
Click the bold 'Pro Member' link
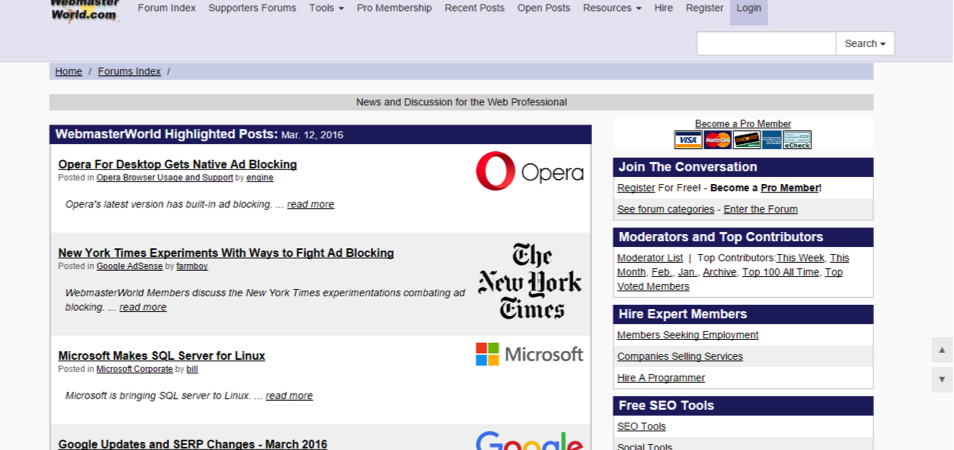[790, 188]
